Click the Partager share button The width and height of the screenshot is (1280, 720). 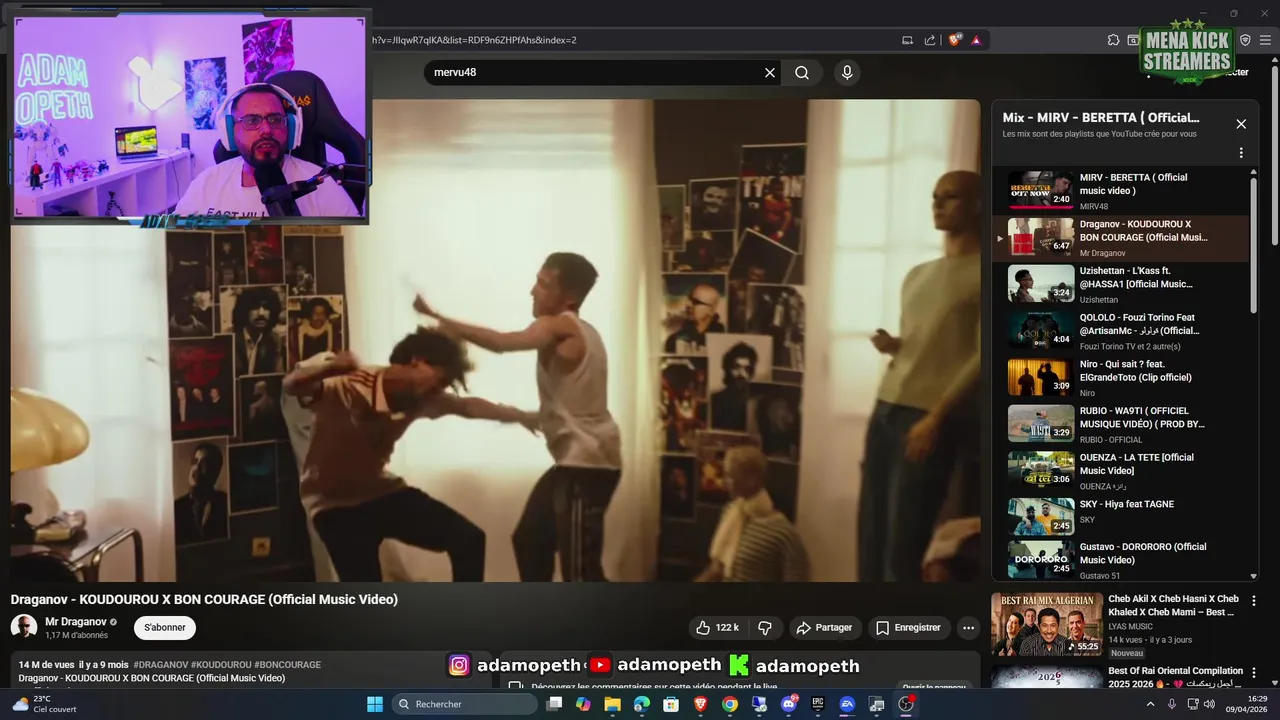pyautogui.click(x=824, y=628)
